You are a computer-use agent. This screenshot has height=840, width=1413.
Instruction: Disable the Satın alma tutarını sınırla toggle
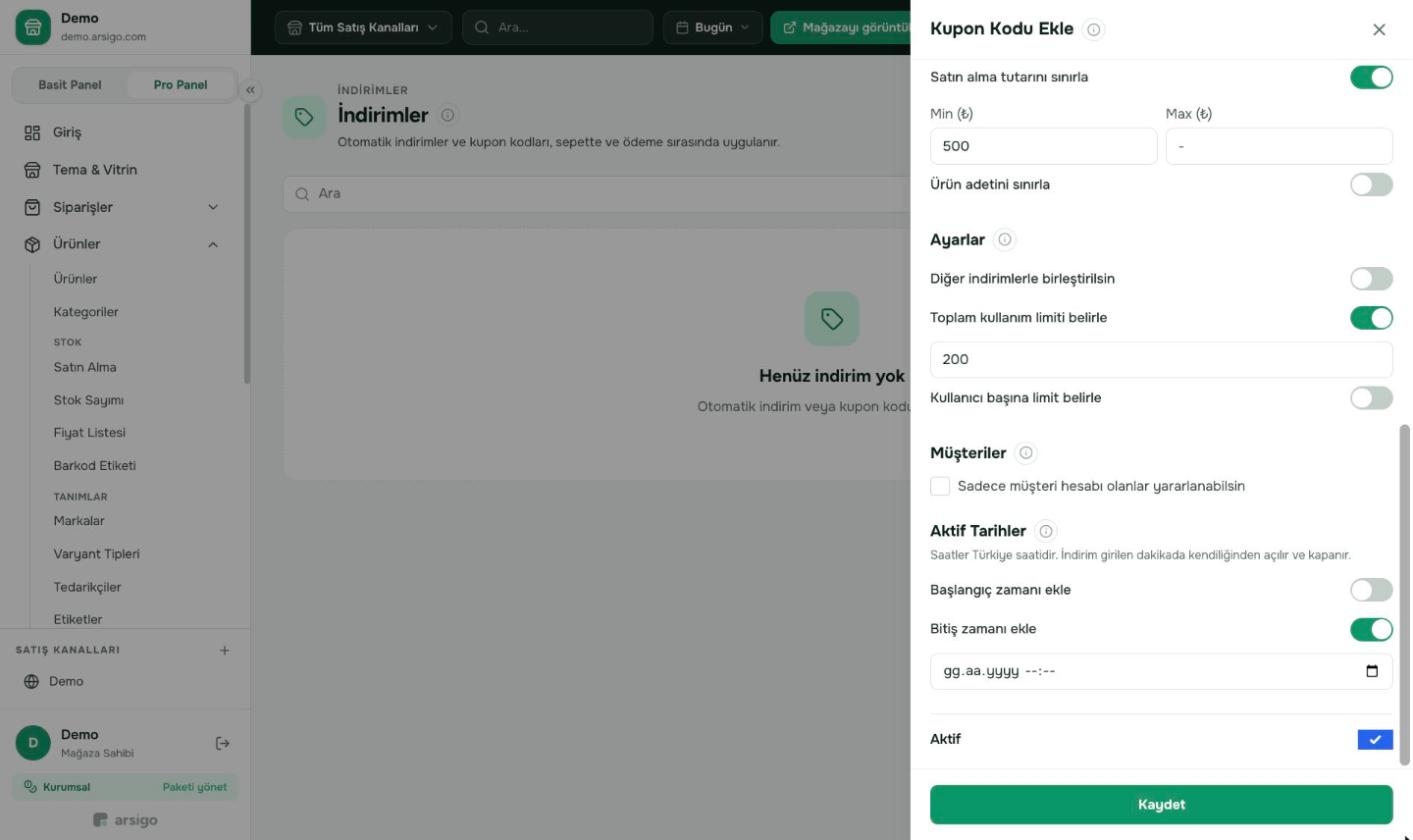point(1371,77)
